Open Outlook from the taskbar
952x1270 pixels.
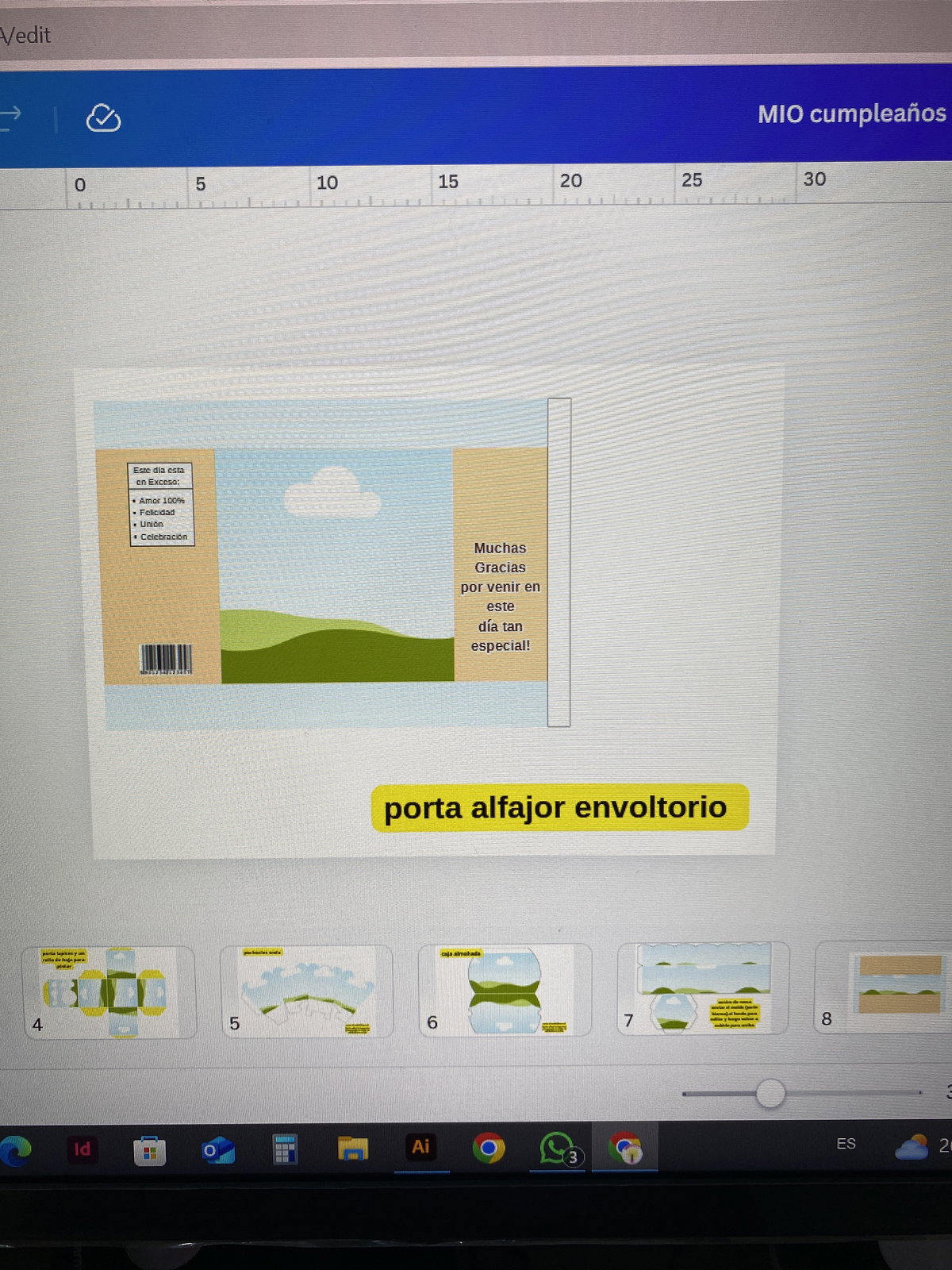217,1149
